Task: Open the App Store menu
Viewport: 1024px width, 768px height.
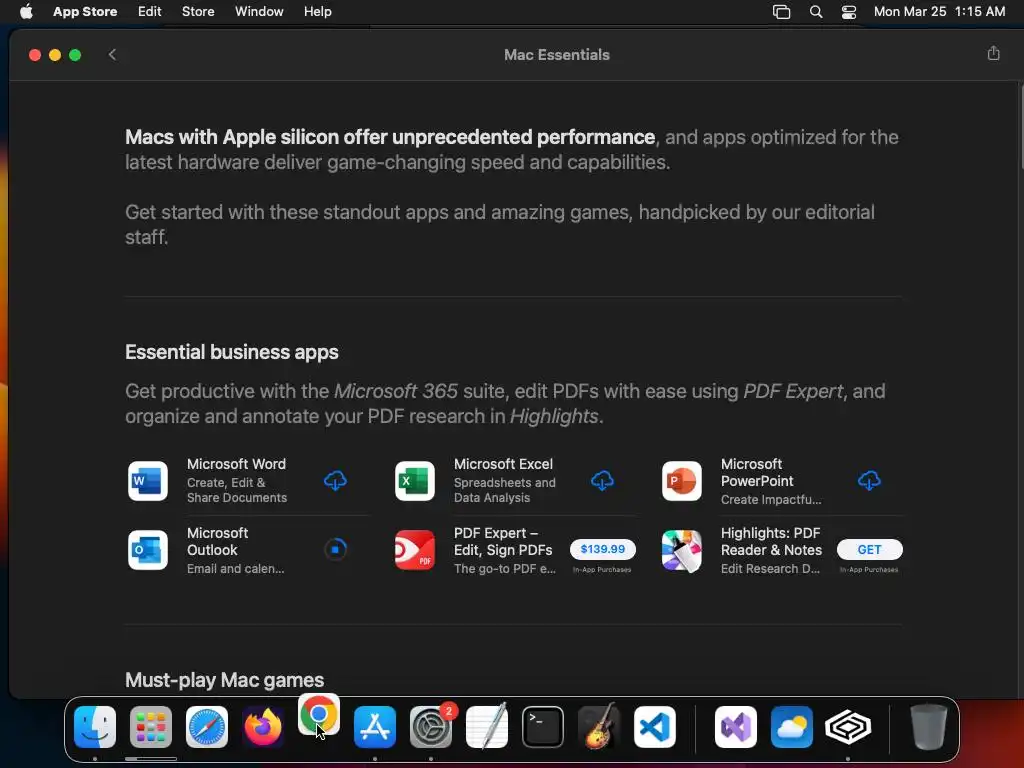Action: 85,11
